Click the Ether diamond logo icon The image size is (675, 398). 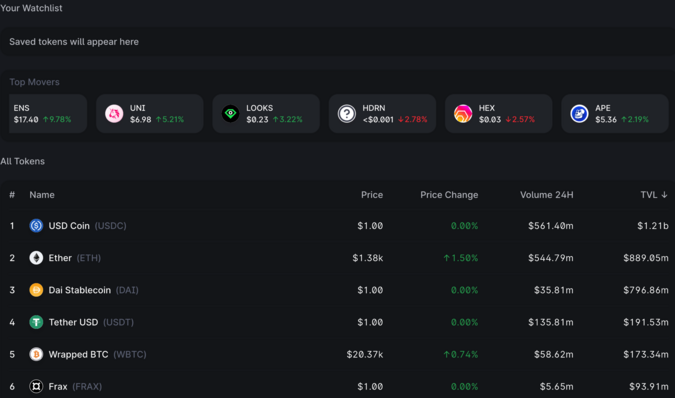click(x=36, y=258)
